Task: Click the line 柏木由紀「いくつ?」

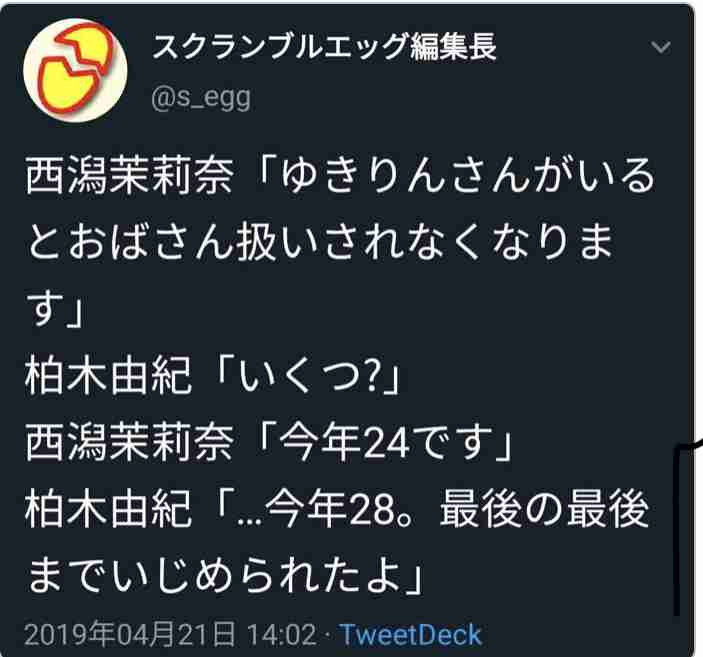Action: point(212,376)
